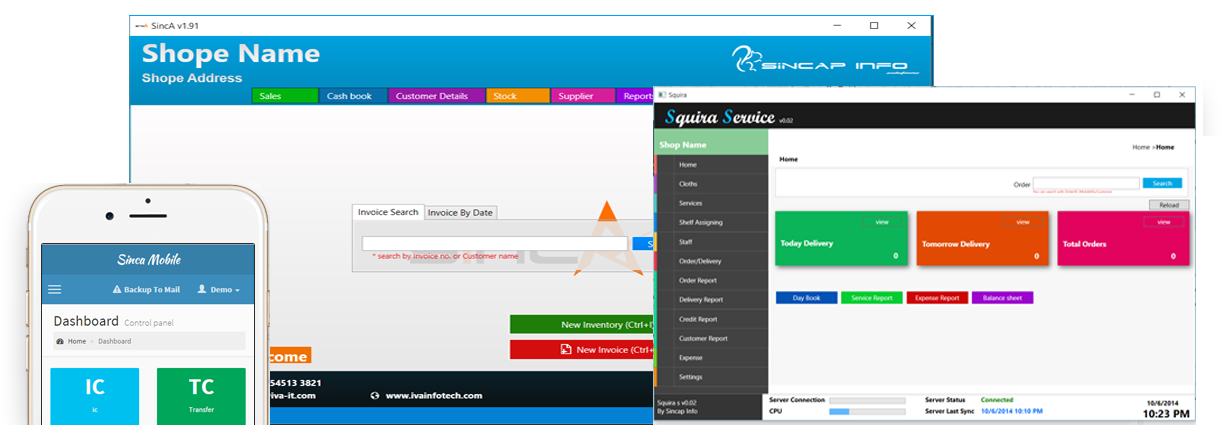
Task: Select Cloths in Squira sidebar
Action: tap(711, 184)
